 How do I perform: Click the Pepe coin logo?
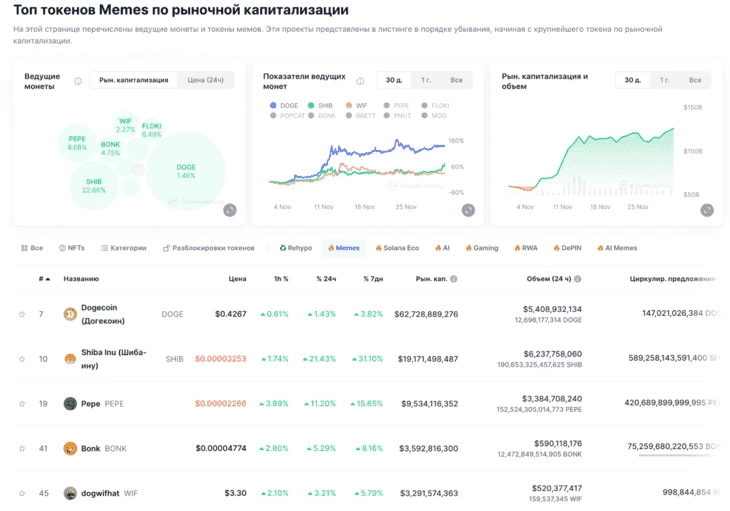[x=70, y=403]
